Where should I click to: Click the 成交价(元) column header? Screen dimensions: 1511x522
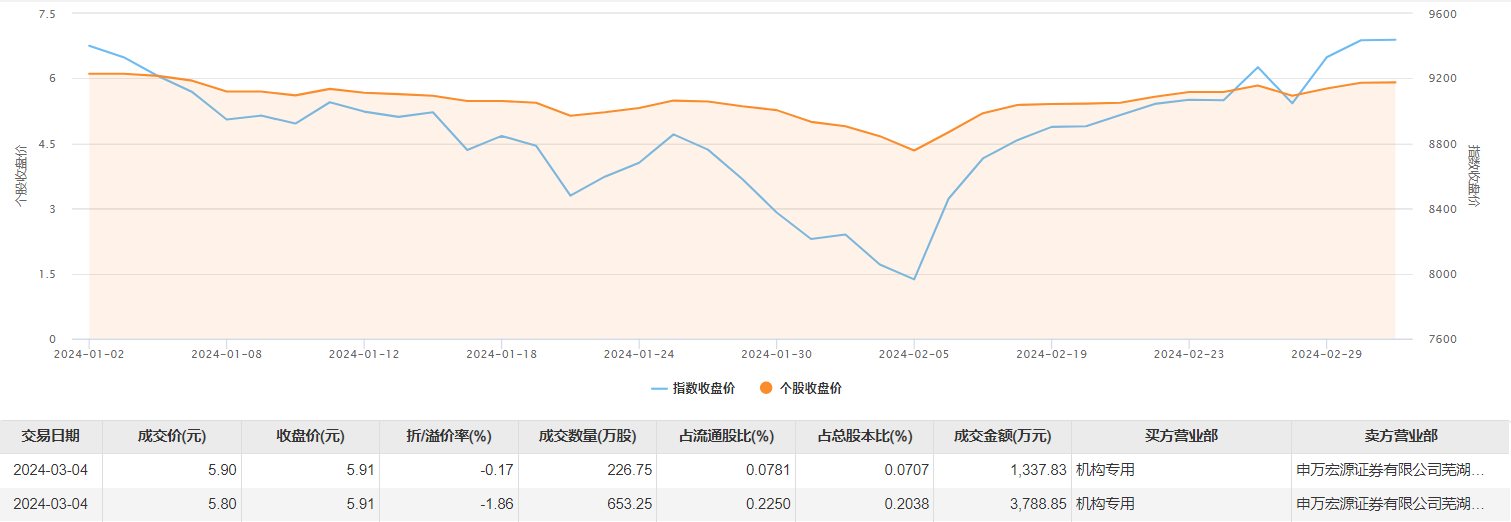[172, 437]
